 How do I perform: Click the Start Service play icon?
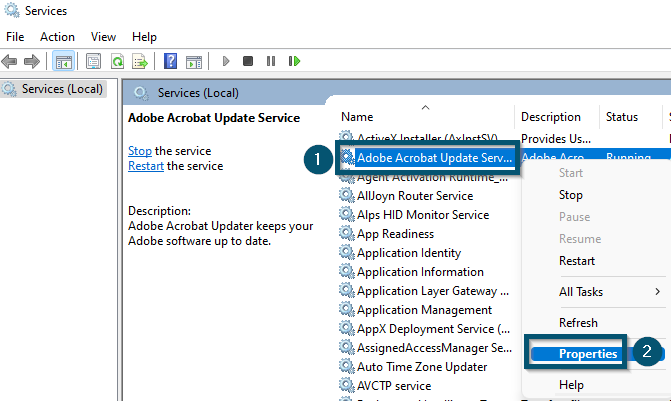226,61
